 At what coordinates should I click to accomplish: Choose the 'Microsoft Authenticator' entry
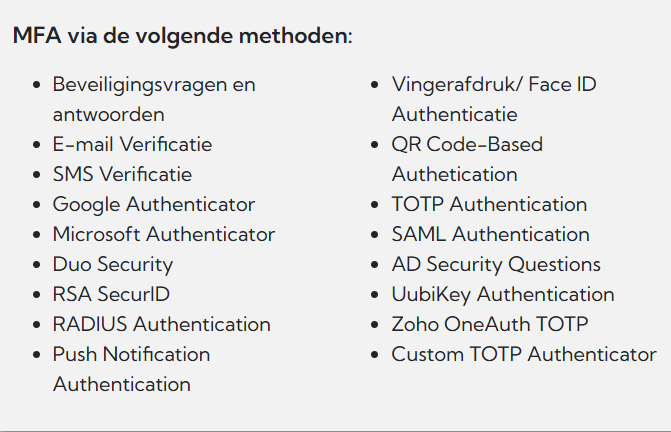point(163,234)
